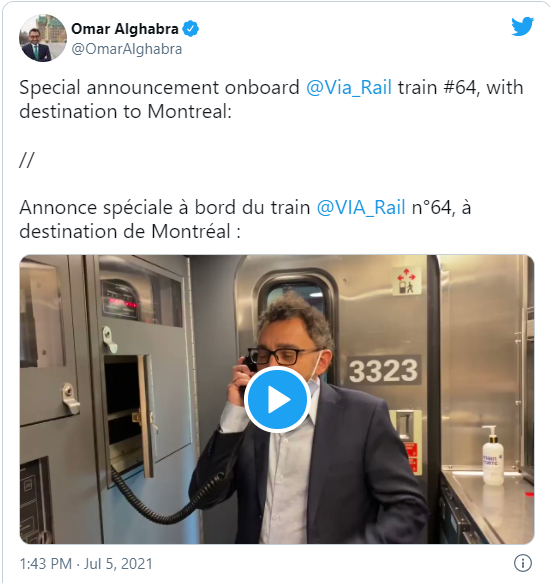Viewport: 550px width, 583px height.
Task: Click the verified badge next to Omar Alghabra
Action: click(190, 29)
